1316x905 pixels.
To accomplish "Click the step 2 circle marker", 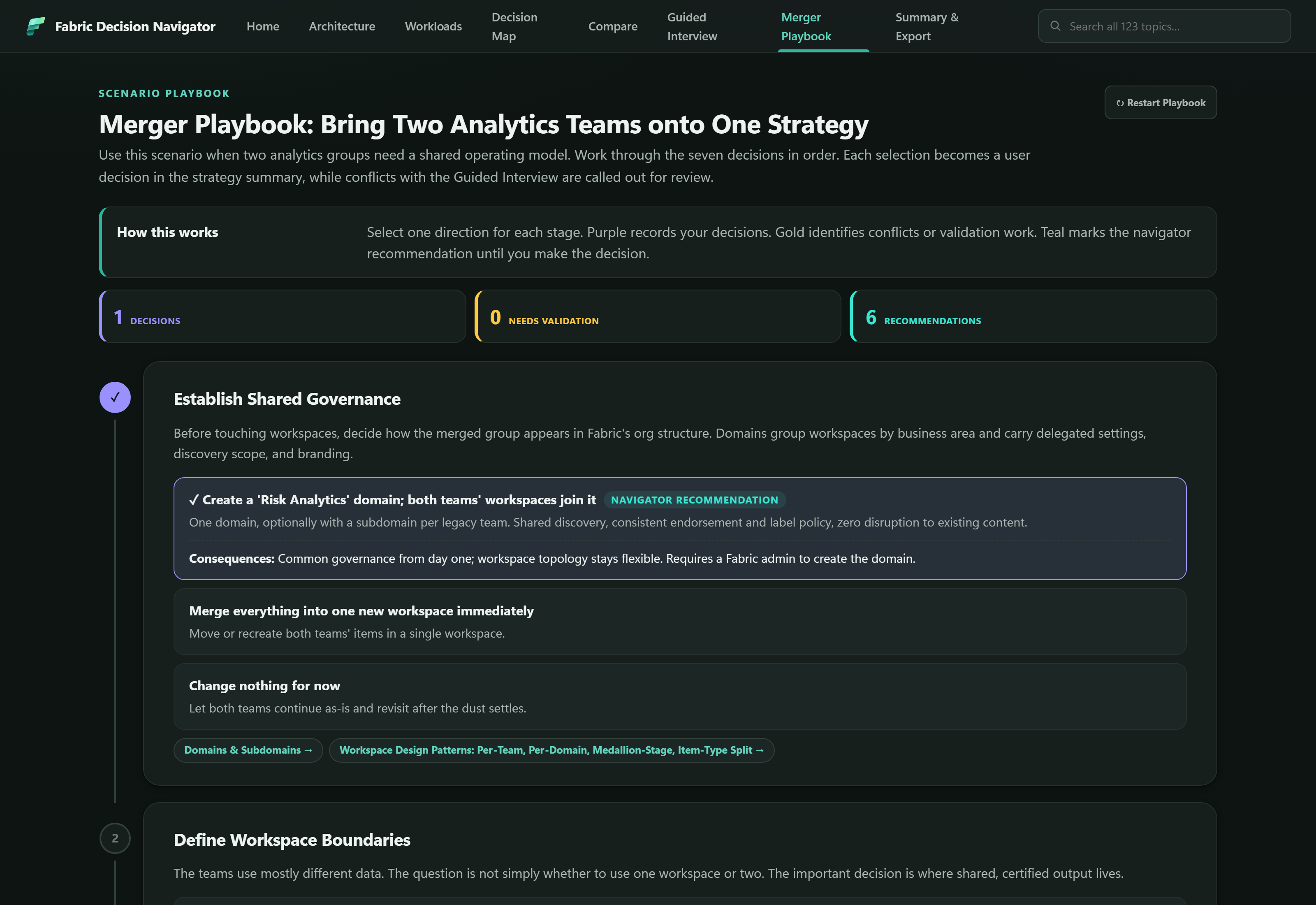I will coord(115,838).
